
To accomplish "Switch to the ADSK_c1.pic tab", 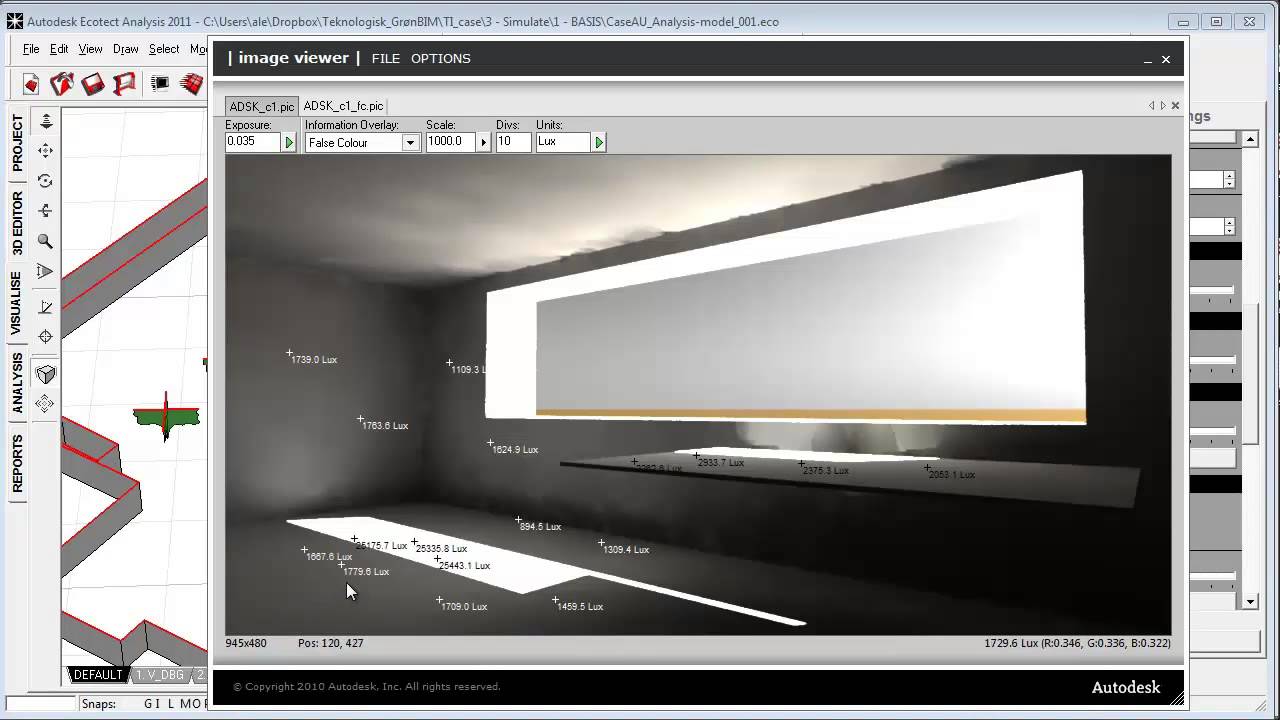I will point(262,106).
